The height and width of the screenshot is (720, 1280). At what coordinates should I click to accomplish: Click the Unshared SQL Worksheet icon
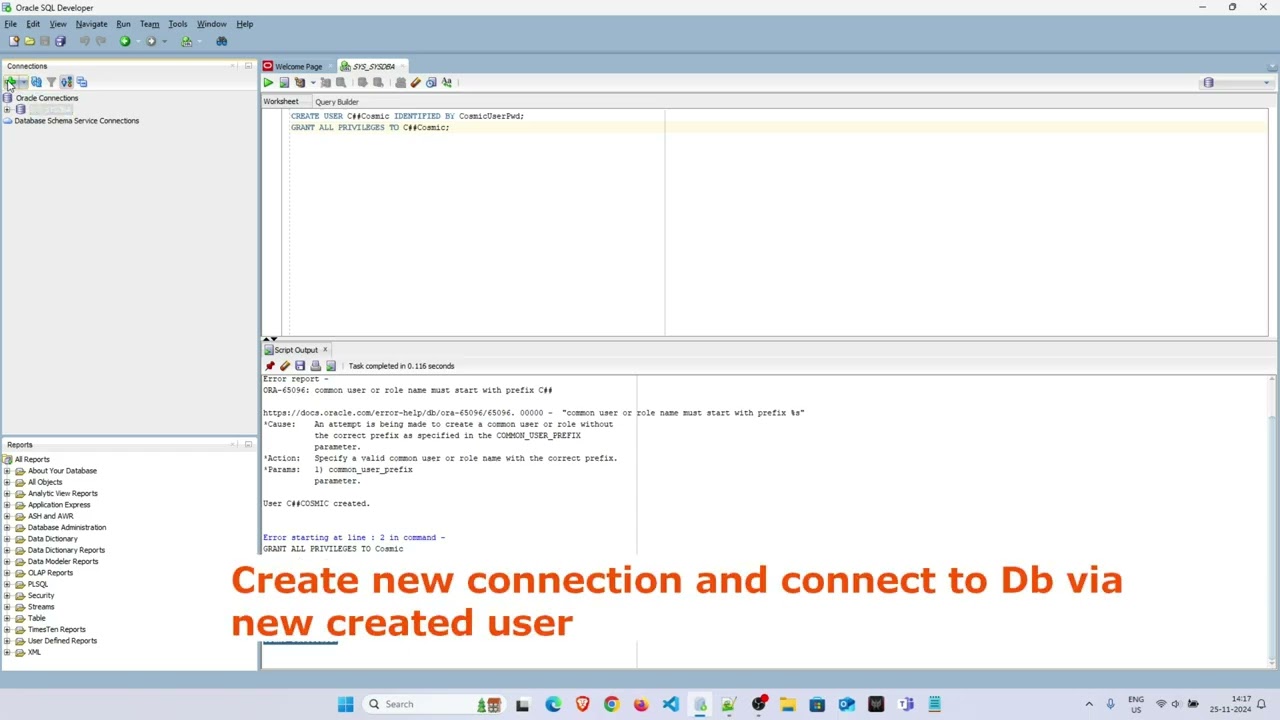pyautogui.click(x=400, y=82)
